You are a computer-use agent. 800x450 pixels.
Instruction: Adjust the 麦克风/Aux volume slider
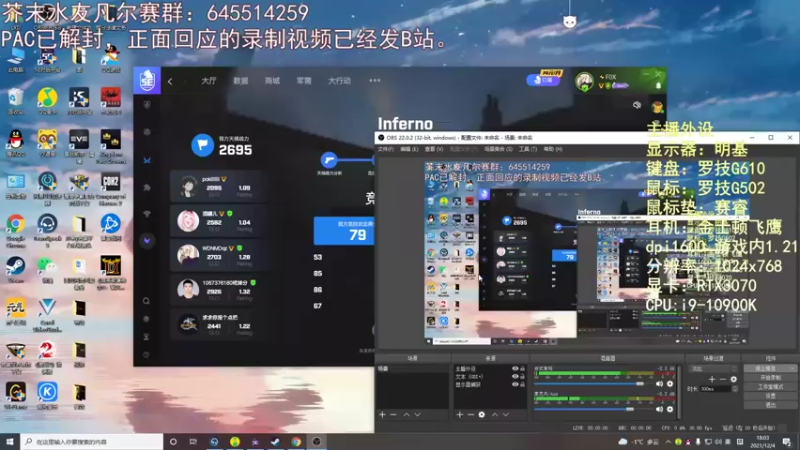(x=593, y=409)
